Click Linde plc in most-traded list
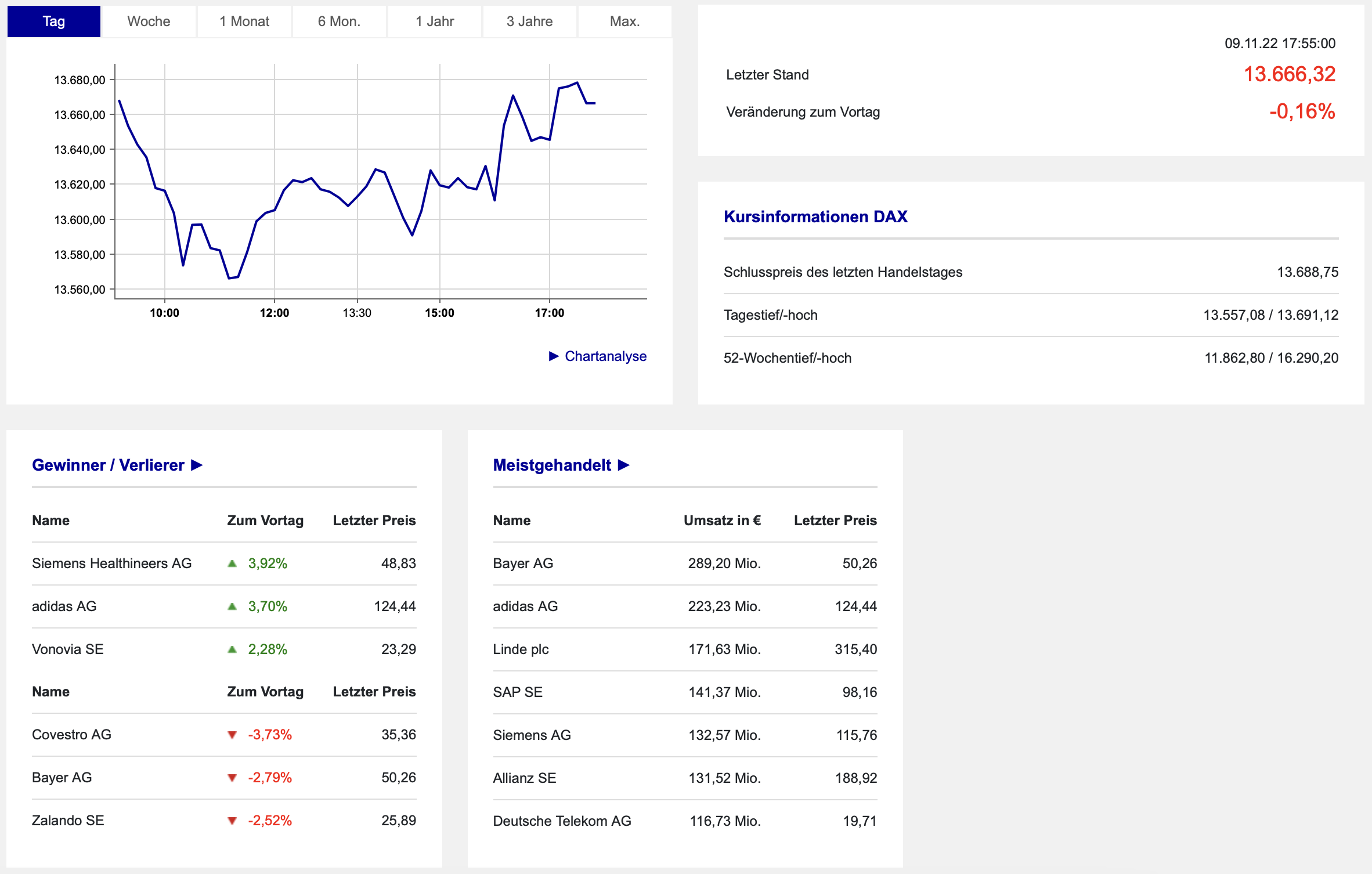This screenshot has width=1372, height=874. click(521, 649)
